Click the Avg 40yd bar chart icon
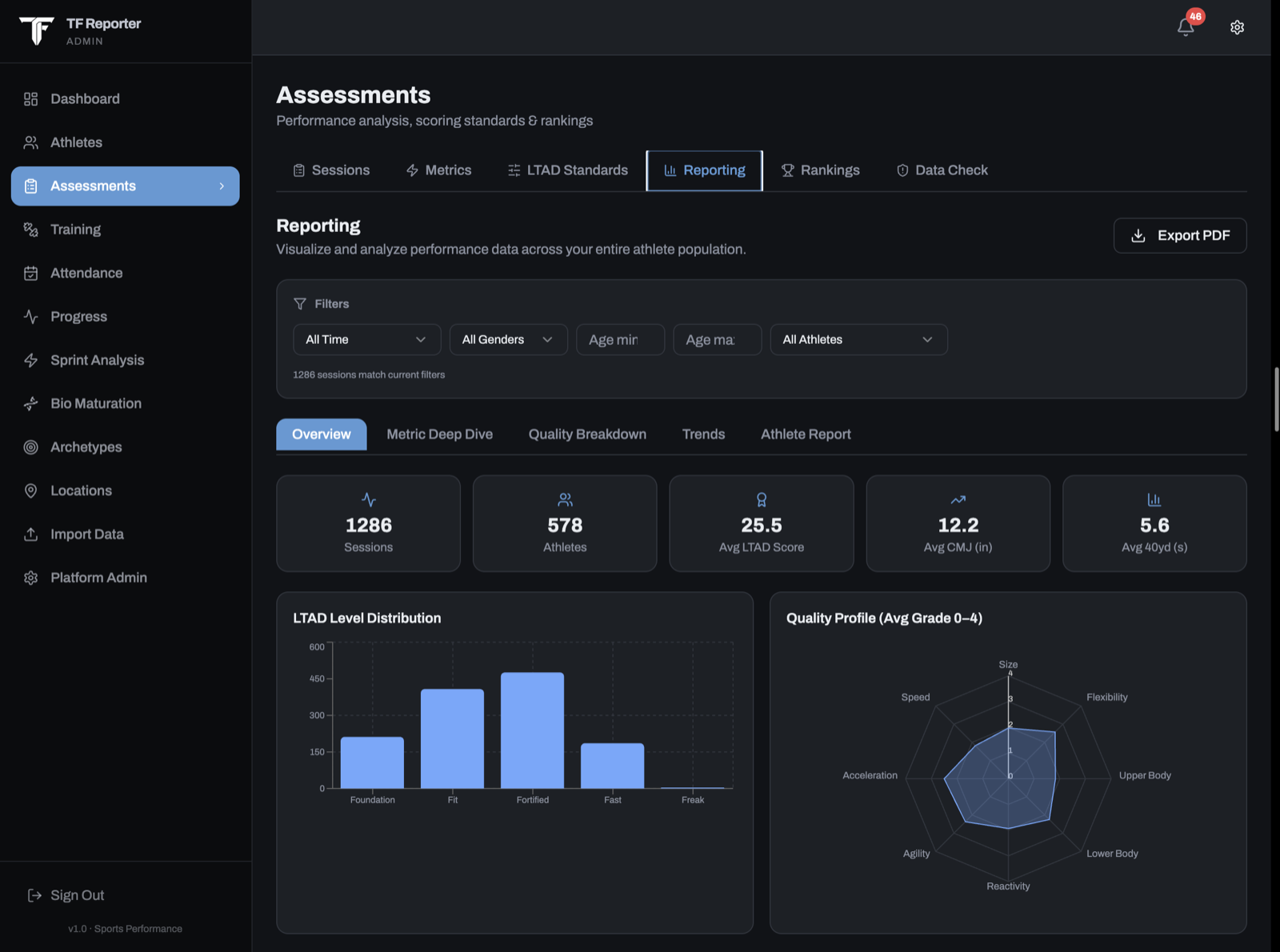 coord(1154,500)
